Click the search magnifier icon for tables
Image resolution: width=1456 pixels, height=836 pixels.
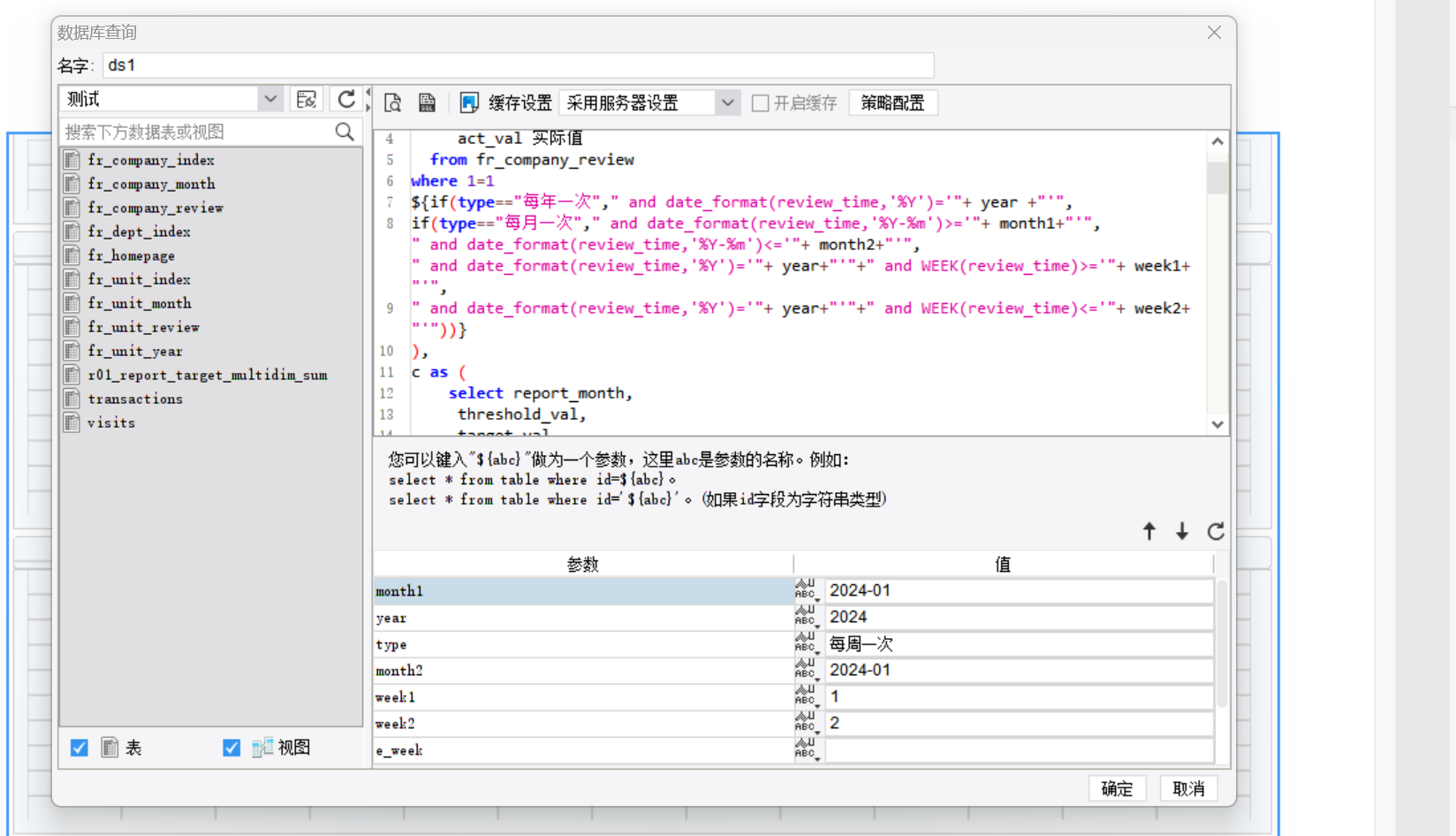345,132
